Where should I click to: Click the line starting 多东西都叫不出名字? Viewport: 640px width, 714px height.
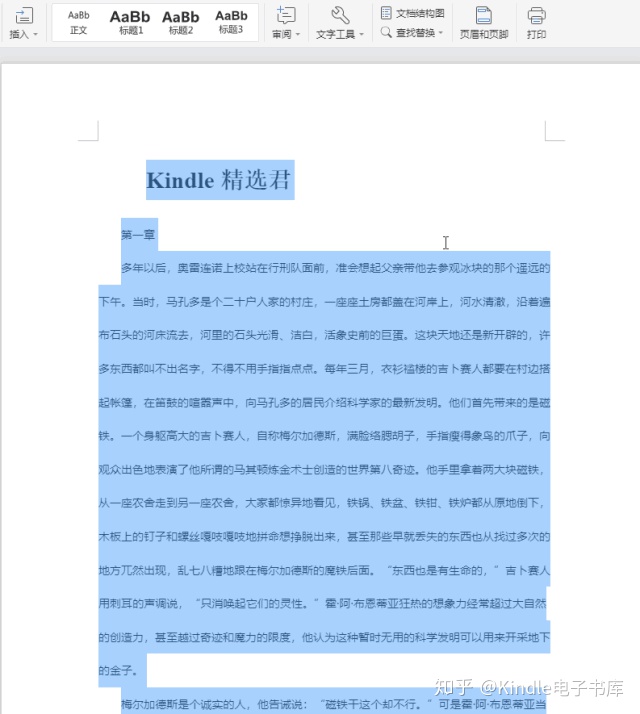pyautogui.click(x=324, y=369)
